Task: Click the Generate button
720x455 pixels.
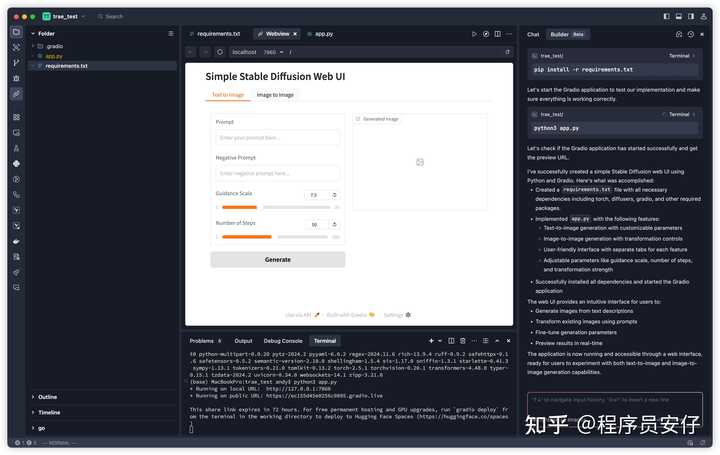Action: coord(277,259)
